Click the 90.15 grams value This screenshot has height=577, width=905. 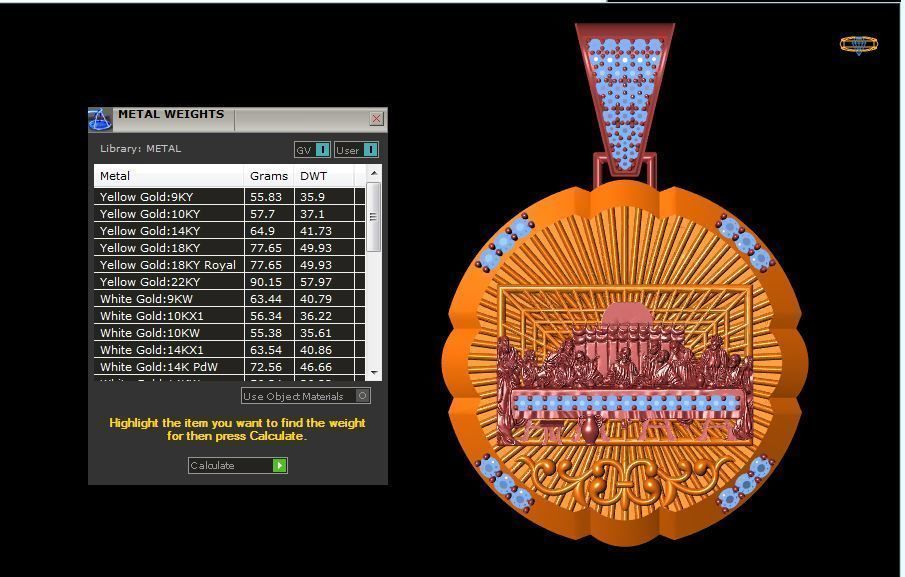265,282
